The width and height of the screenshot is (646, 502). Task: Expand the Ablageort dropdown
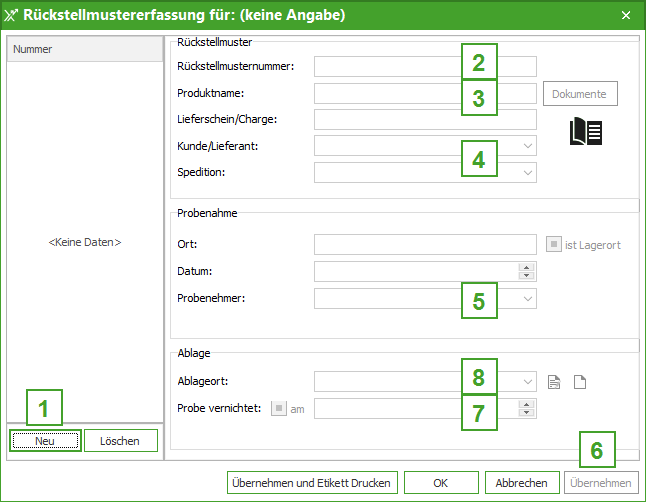point(528,381)
